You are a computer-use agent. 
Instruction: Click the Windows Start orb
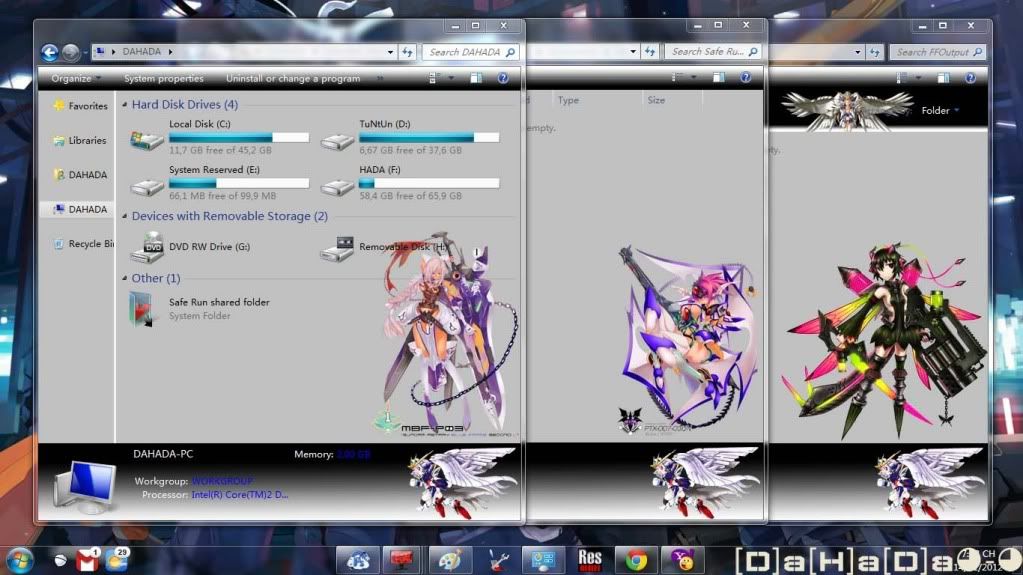pyautogui.click(x=18, y=560)
